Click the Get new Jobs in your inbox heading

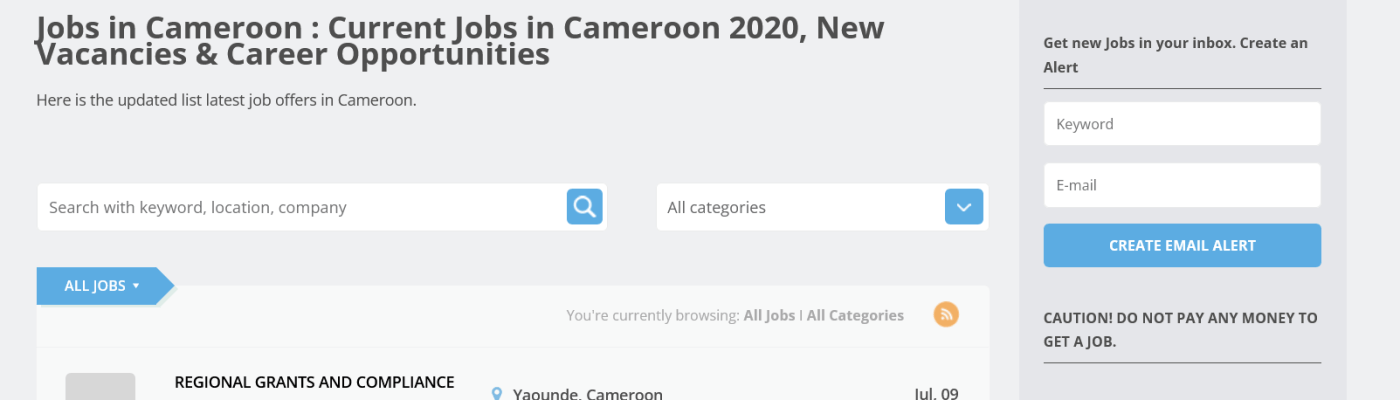point(1175,55)
